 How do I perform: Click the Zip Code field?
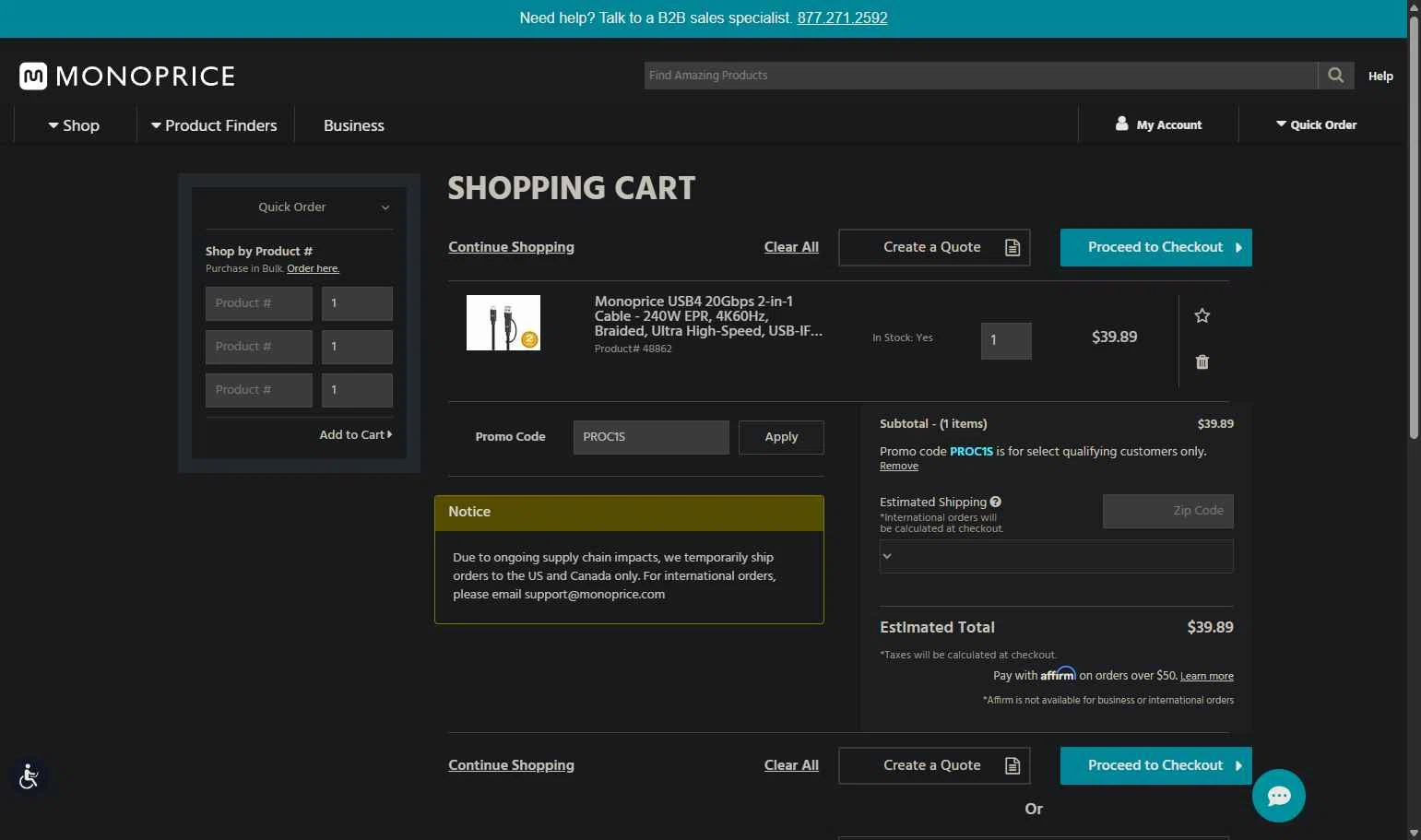pos(1167,511)
